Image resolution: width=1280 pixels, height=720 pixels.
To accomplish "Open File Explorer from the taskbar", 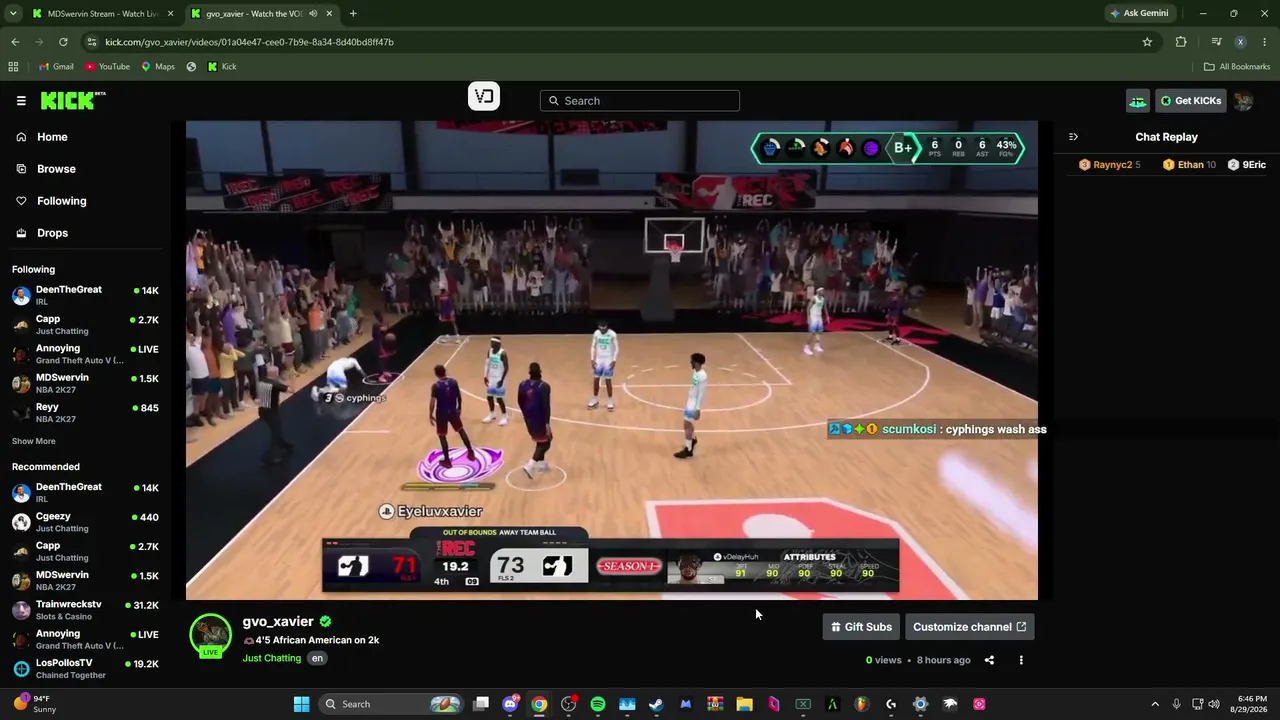I will tap(744, 704).
